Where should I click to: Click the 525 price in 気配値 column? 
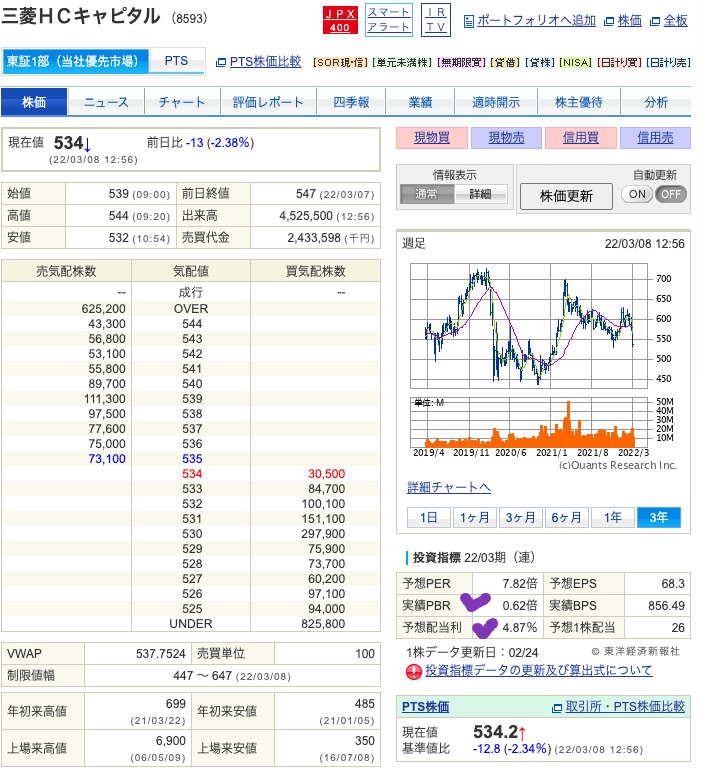(x=192, y=609)
